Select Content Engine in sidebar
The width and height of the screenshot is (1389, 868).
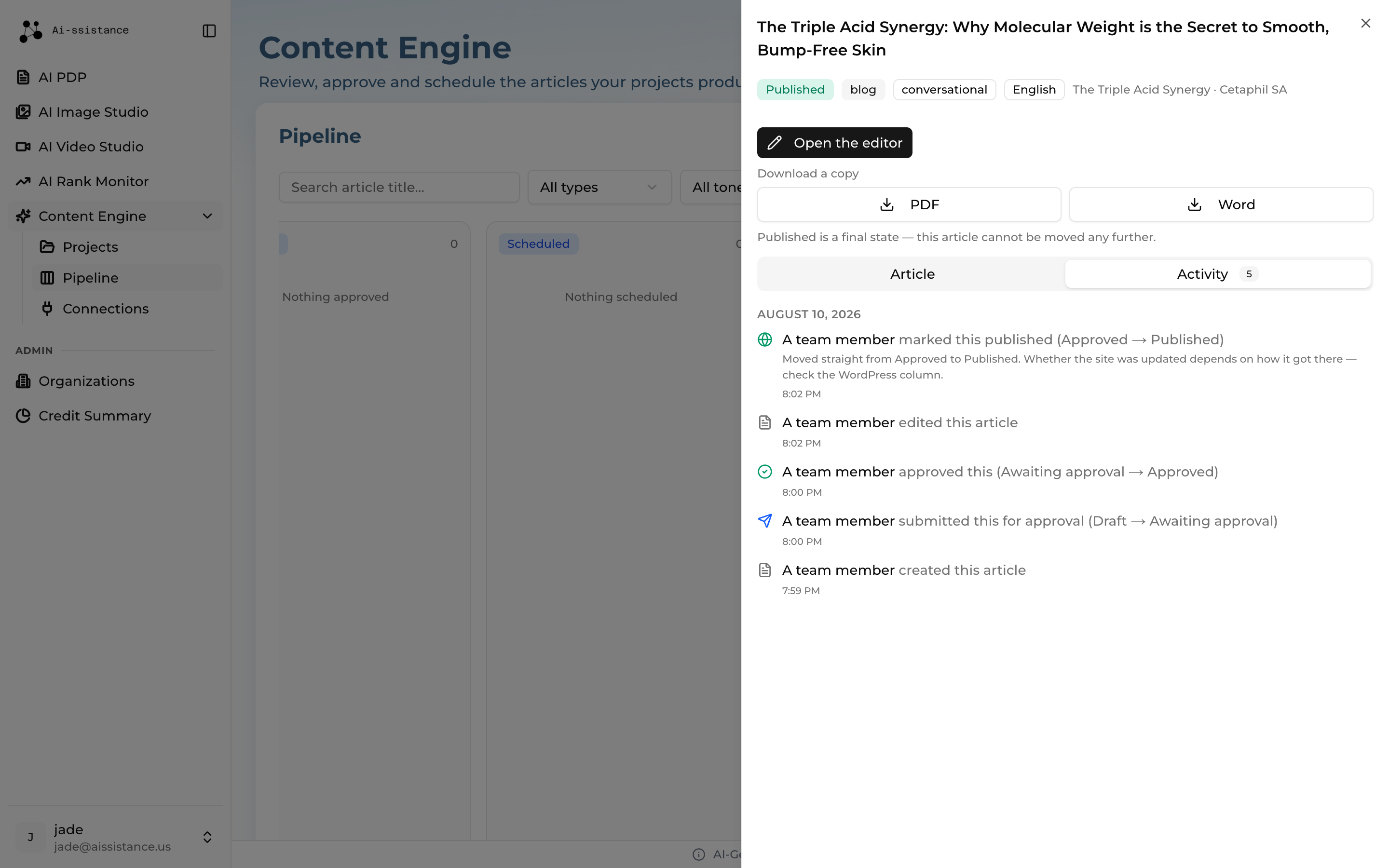pyautogui.click(x=115, y=216)
